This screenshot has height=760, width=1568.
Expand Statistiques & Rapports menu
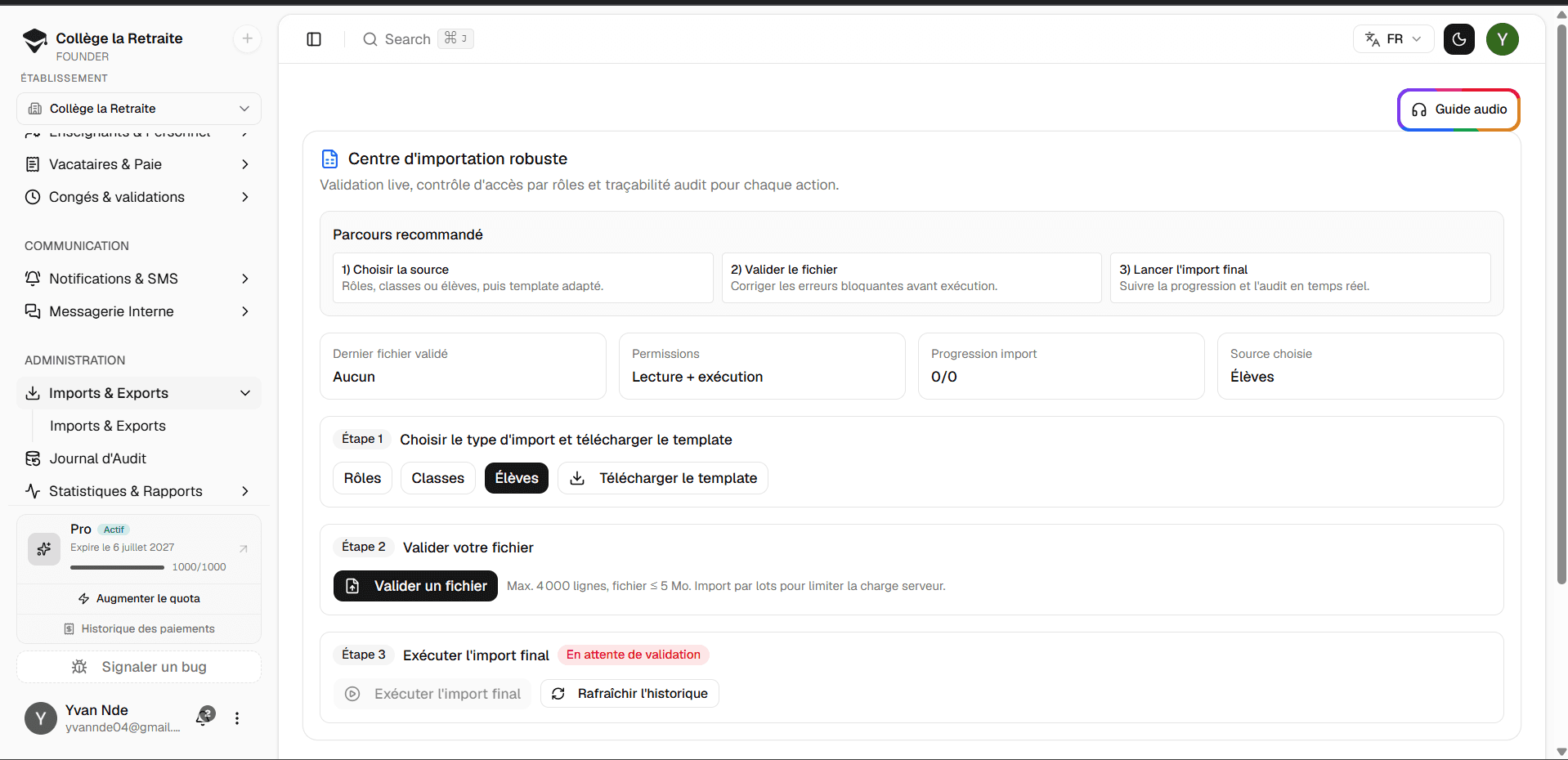(x=139, y=491)
